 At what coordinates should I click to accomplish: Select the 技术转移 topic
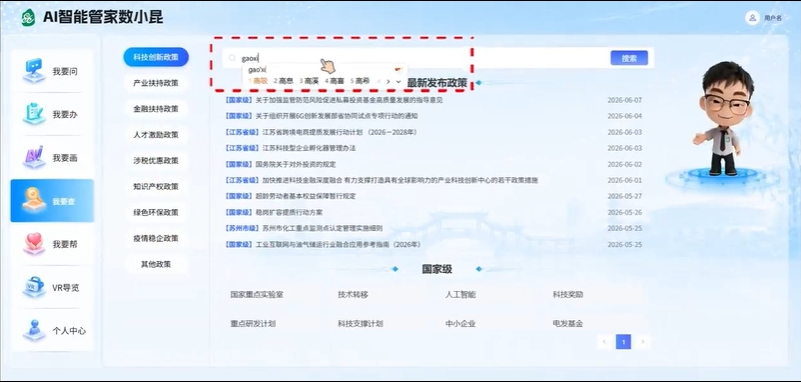pos(352,295)
